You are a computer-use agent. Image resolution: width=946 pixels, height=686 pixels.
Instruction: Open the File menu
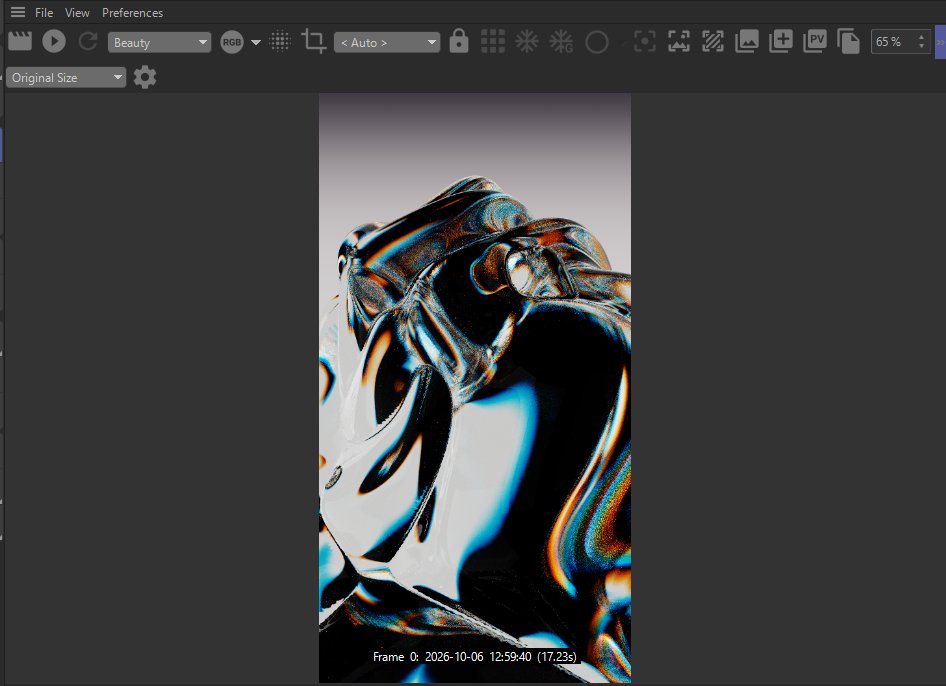click(x=44, y=13)
